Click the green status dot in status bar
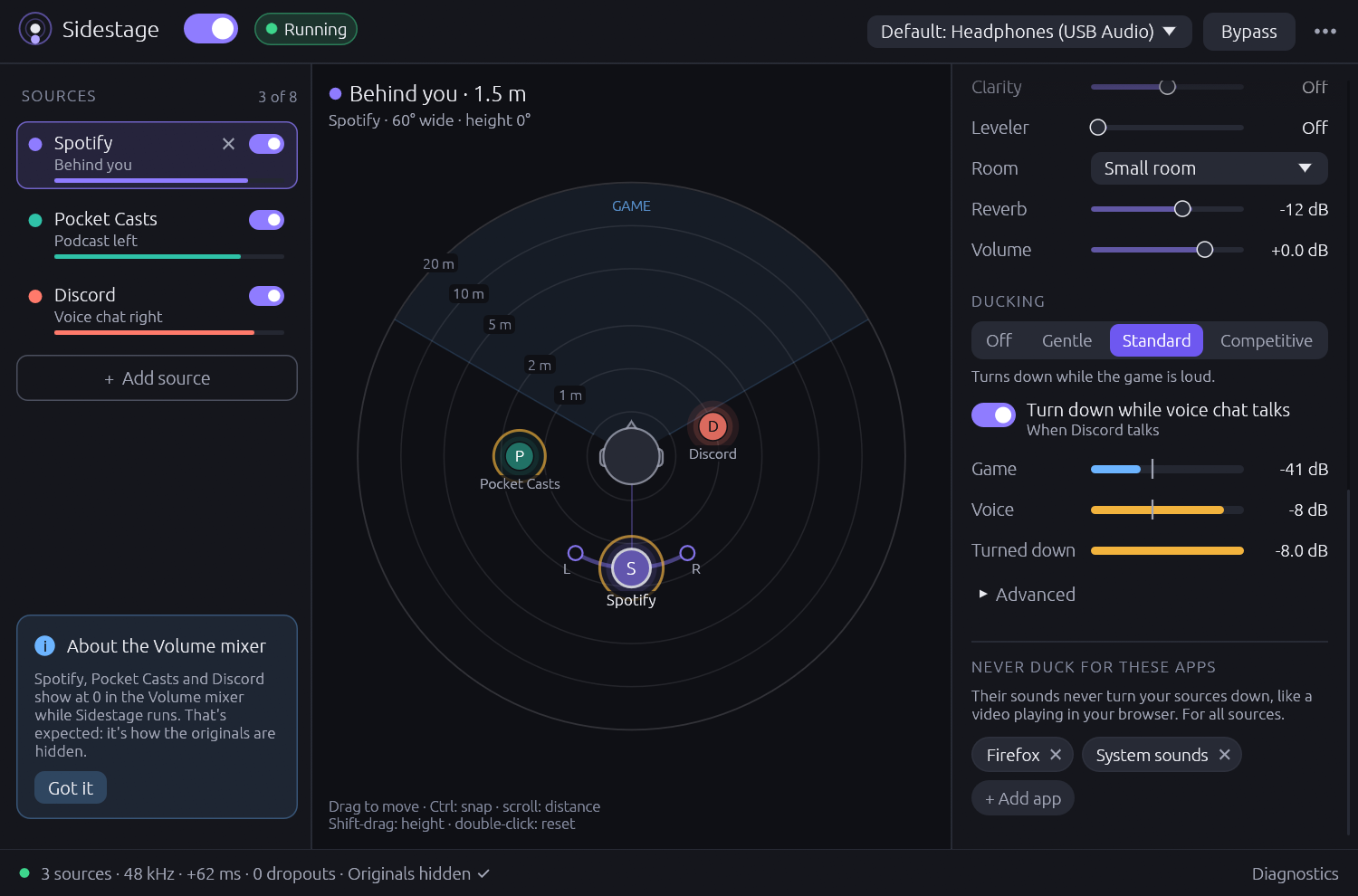Image resolution: width=1358 pixels, height=896 pixels. 24,873
